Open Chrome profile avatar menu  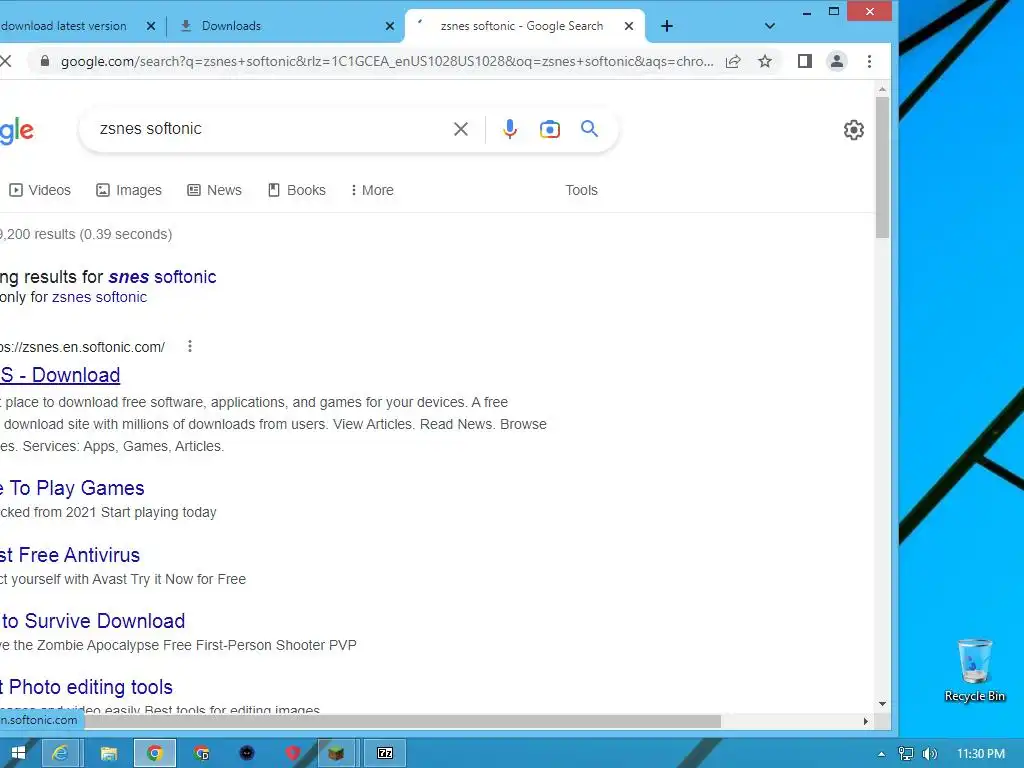pos(837,61)
